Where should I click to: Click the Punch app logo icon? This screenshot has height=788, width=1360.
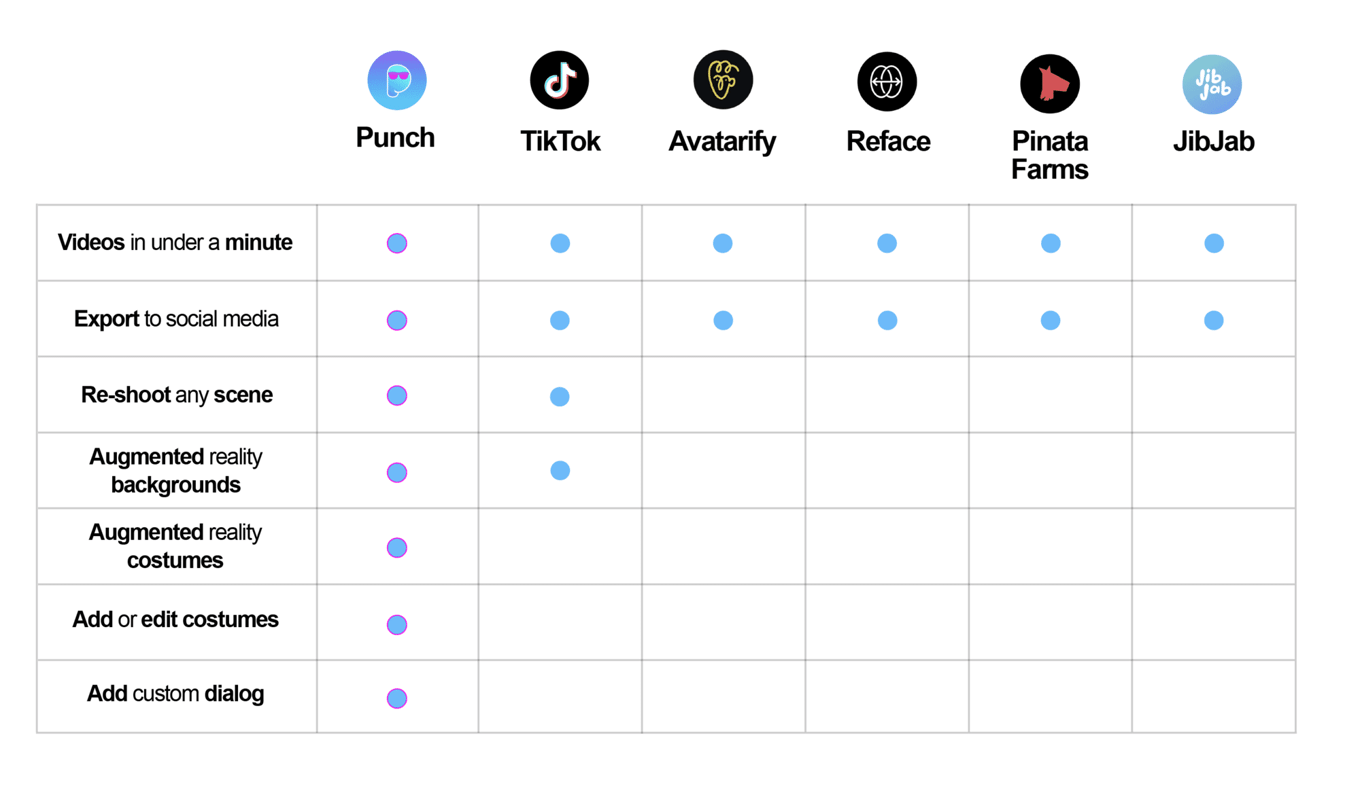click(x=397, y=80)
